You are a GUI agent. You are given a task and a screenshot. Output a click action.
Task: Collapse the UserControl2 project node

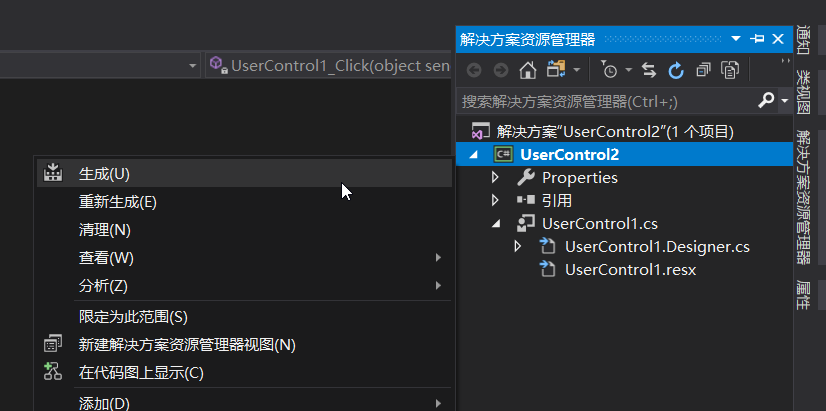[473, 154]
